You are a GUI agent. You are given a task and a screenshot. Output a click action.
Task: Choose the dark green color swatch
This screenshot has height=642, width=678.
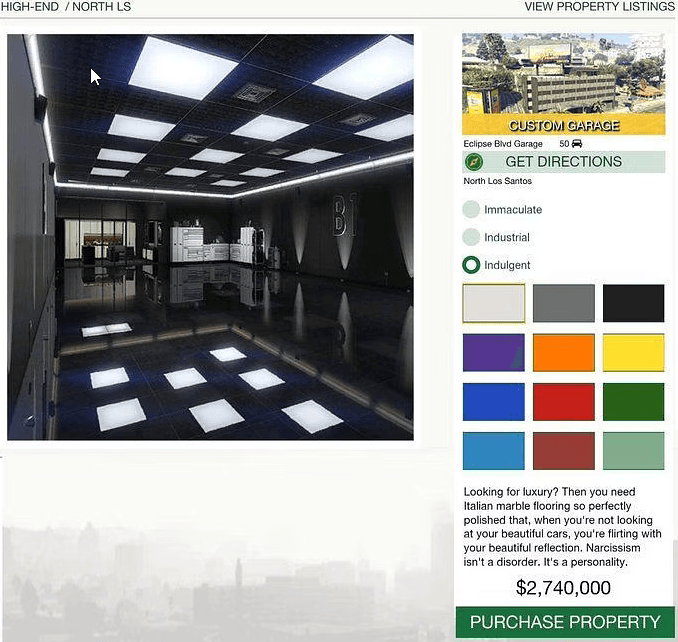pos(633,402)
